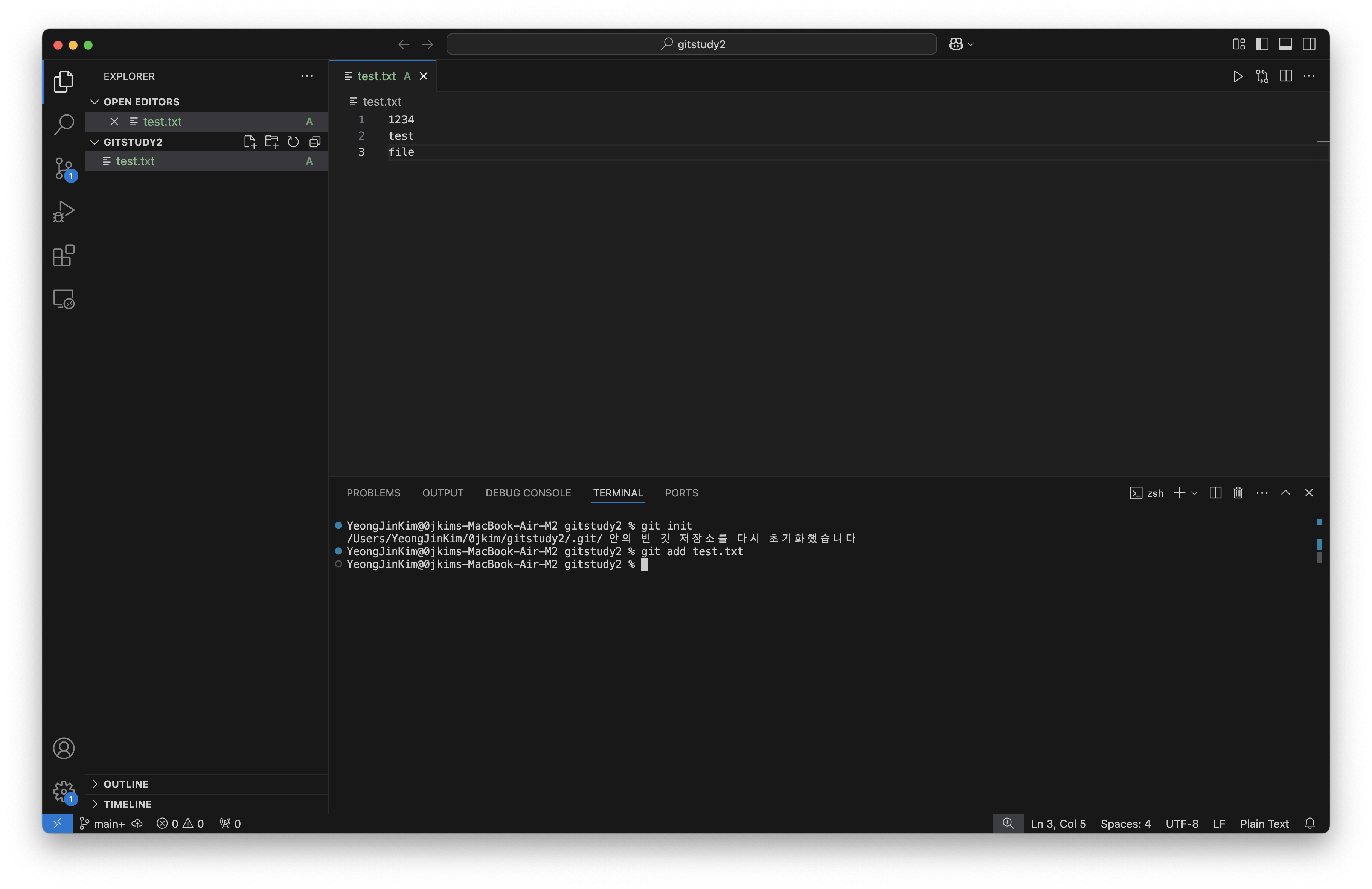Refresh the GITSTUDY2 explorer
This screenshot has width=1372, height=889.
293,142
